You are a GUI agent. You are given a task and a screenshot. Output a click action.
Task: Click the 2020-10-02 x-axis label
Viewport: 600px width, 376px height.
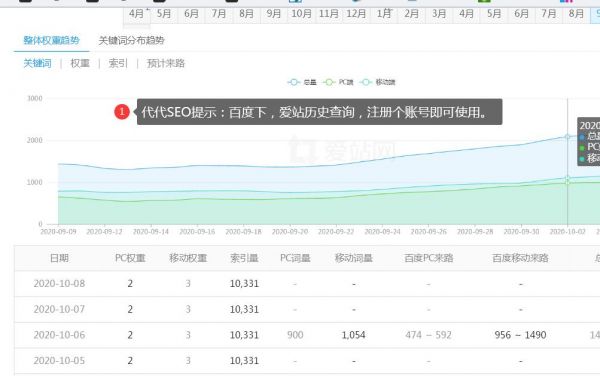568,231
